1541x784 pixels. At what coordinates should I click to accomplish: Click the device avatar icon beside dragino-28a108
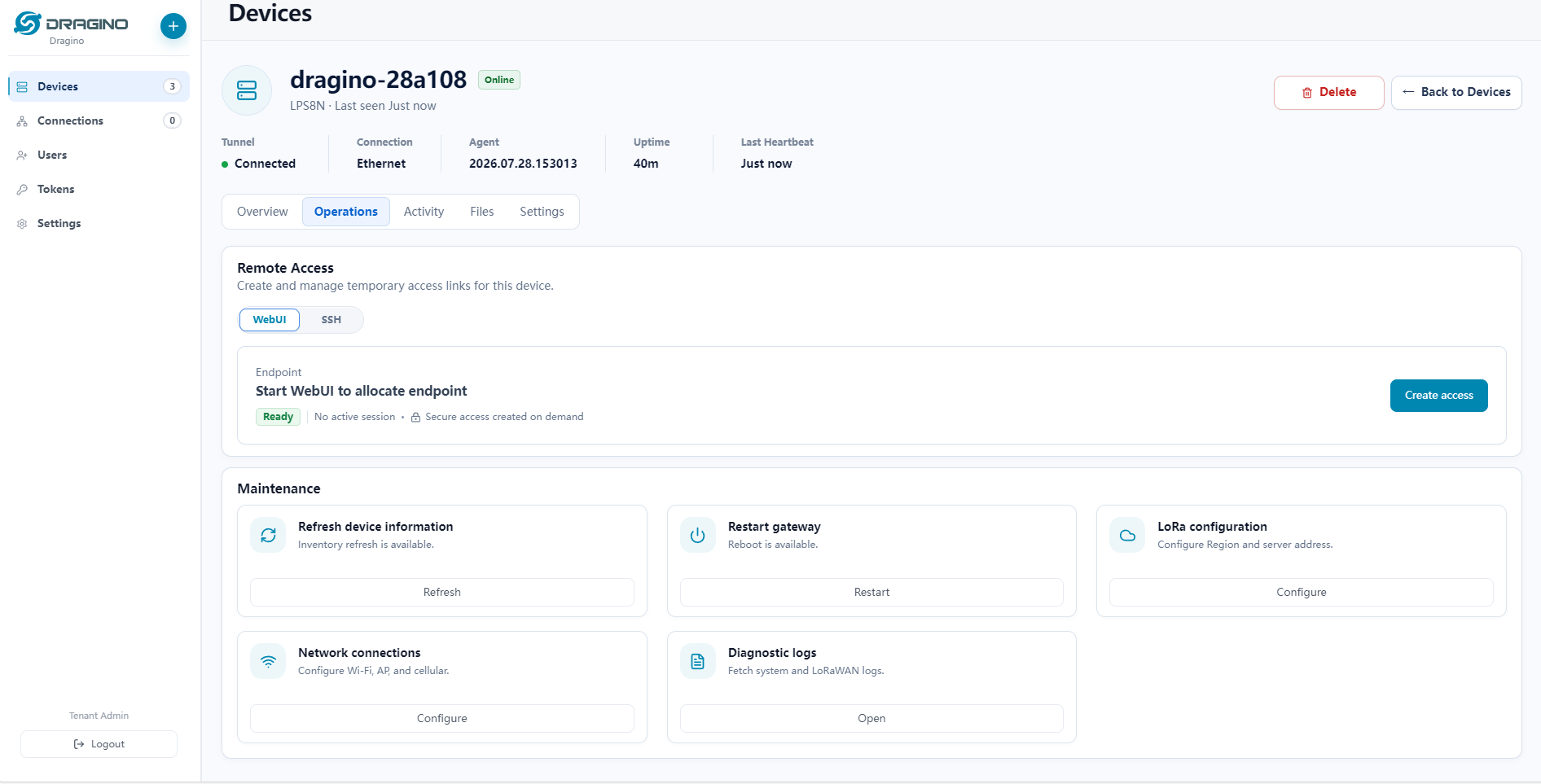pyautogui.click(x=247, y=90)
